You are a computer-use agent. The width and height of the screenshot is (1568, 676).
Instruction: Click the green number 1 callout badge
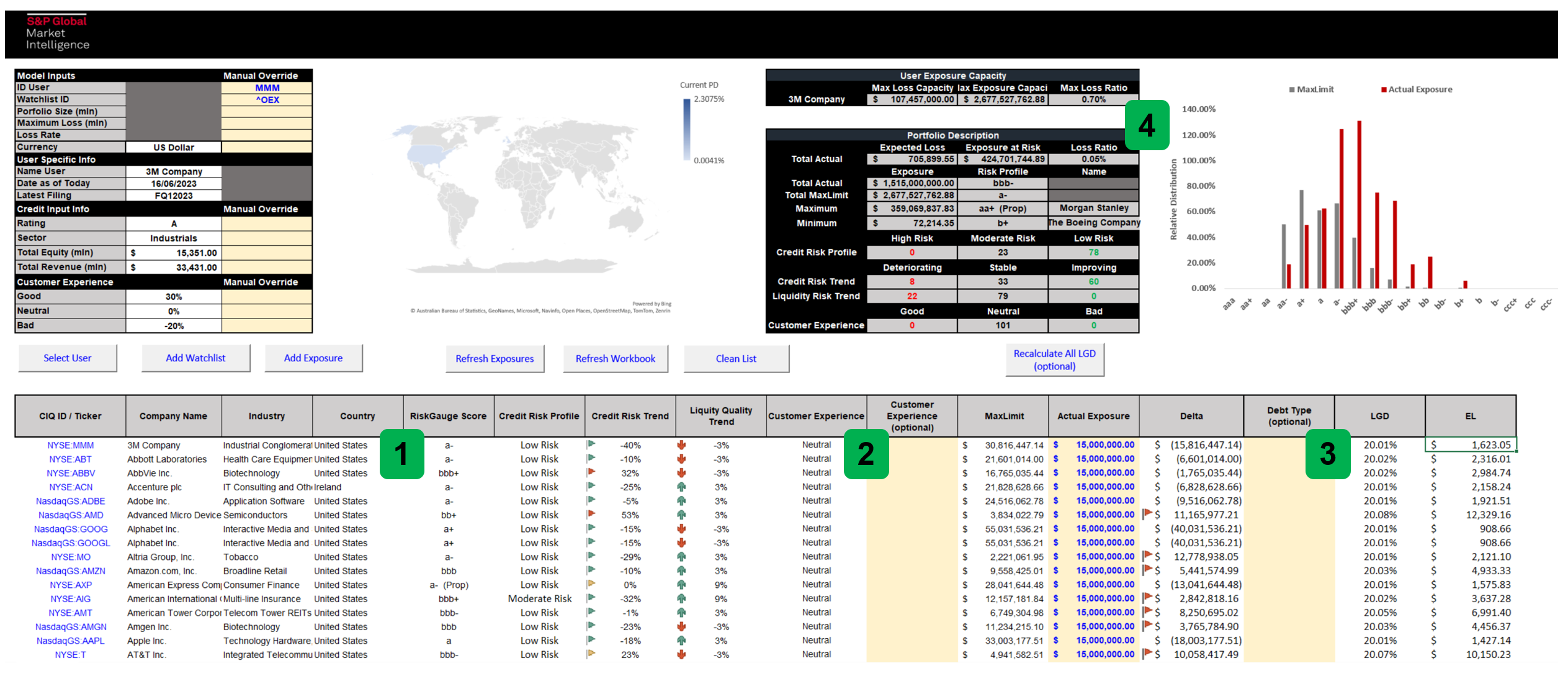(x=401, y=453)
